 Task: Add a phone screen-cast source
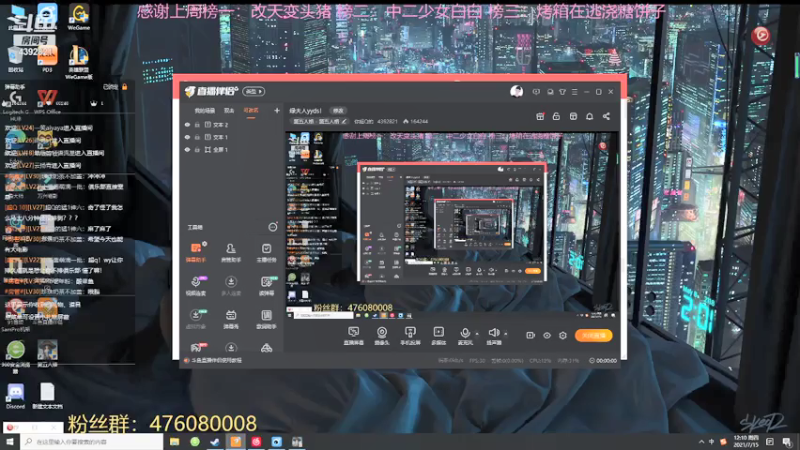pos(410,336)
